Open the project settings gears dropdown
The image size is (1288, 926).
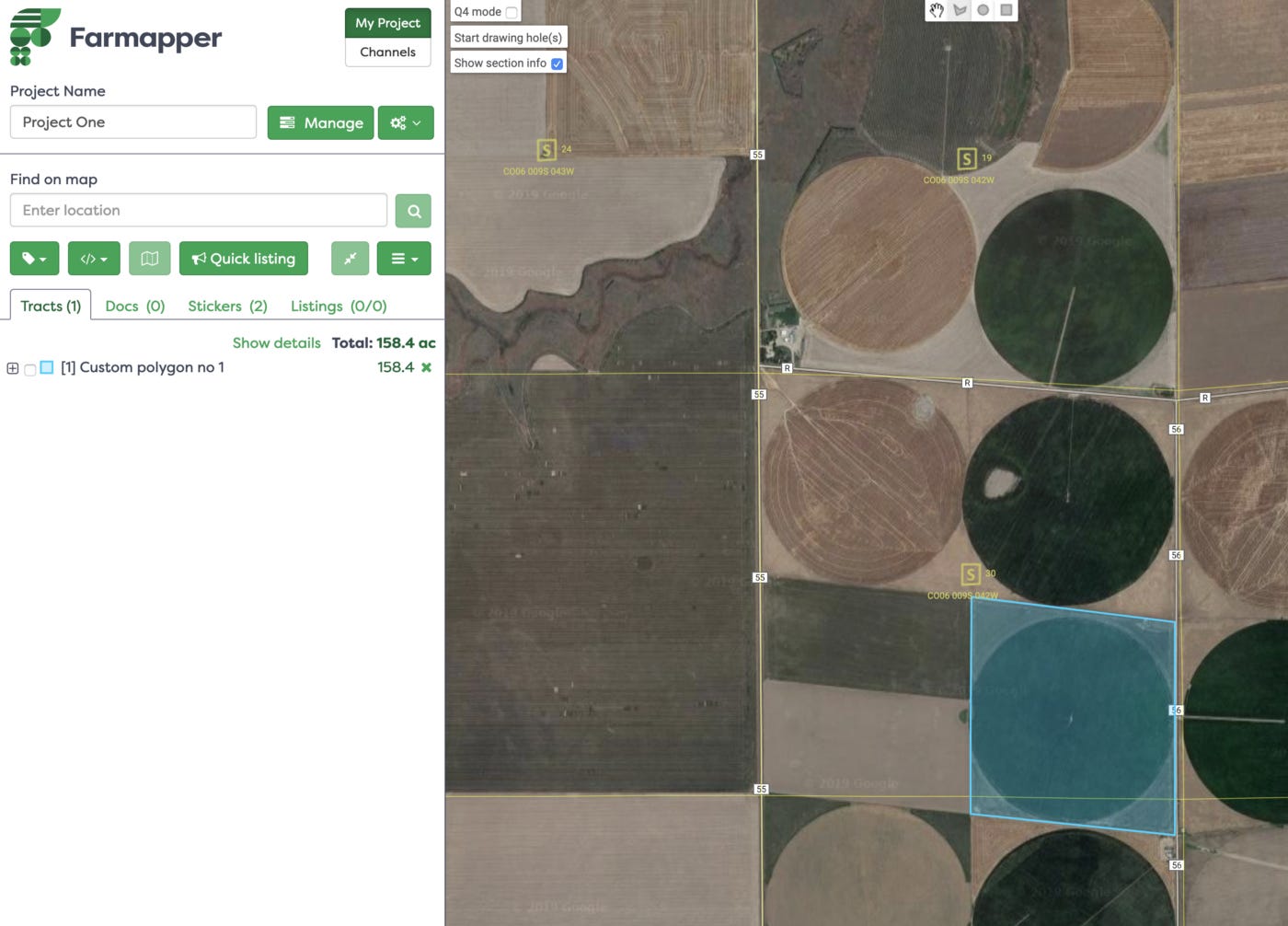click(406, 122)
